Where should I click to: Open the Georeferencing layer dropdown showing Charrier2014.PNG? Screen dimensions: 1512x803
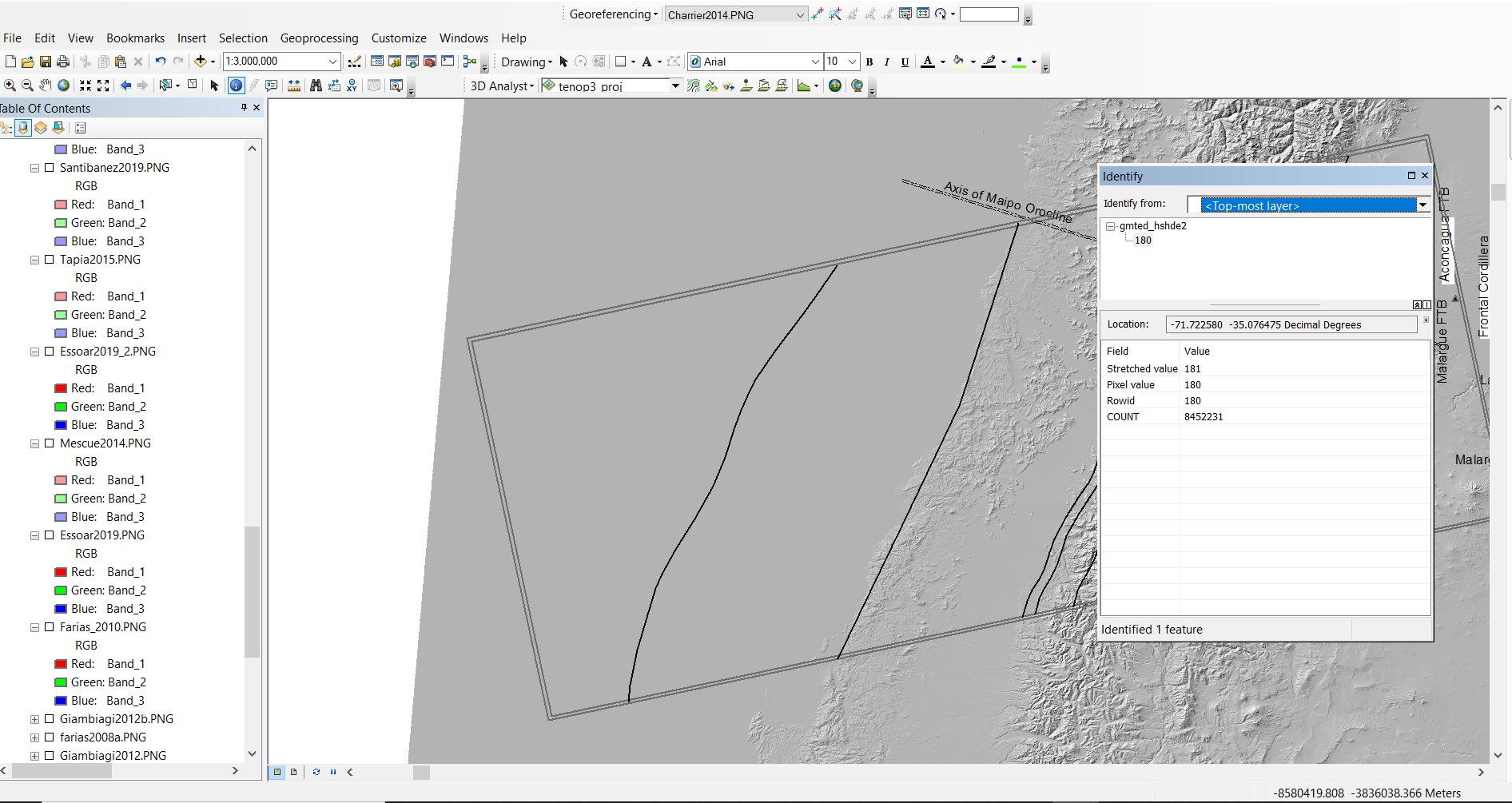(x=800, y=14)
